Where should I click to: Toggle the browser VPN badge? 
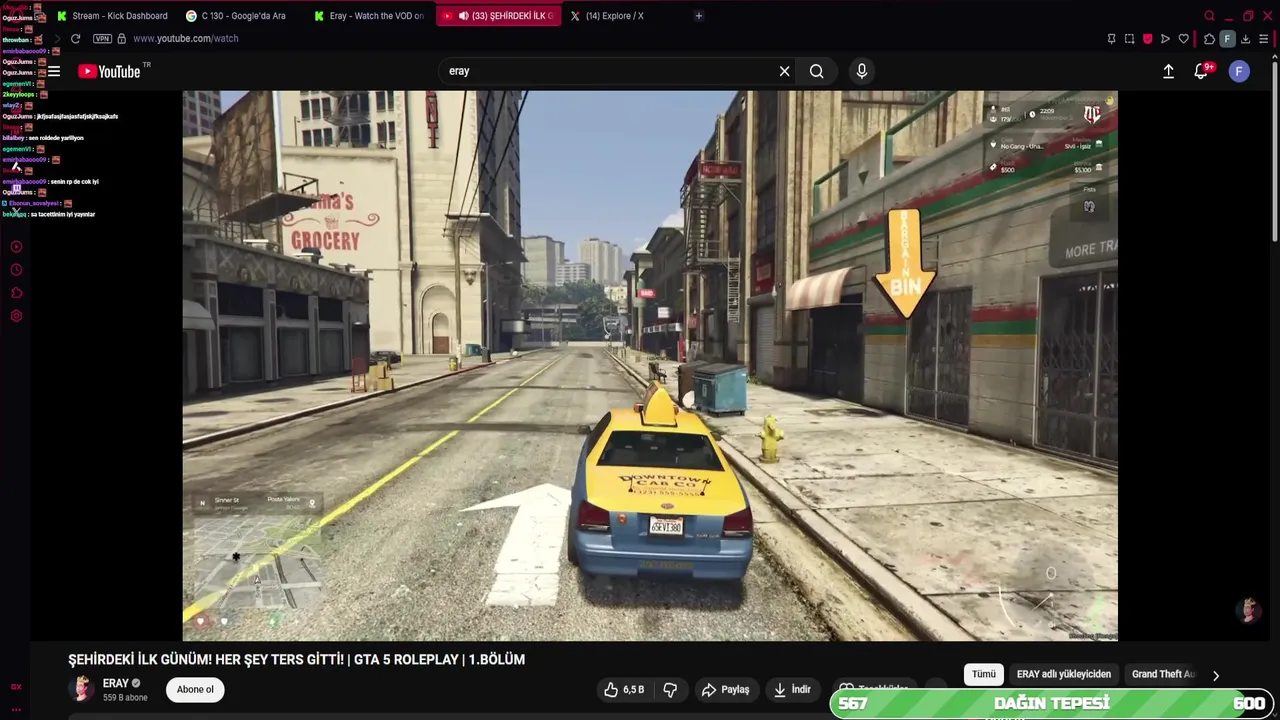click(102, 38)
